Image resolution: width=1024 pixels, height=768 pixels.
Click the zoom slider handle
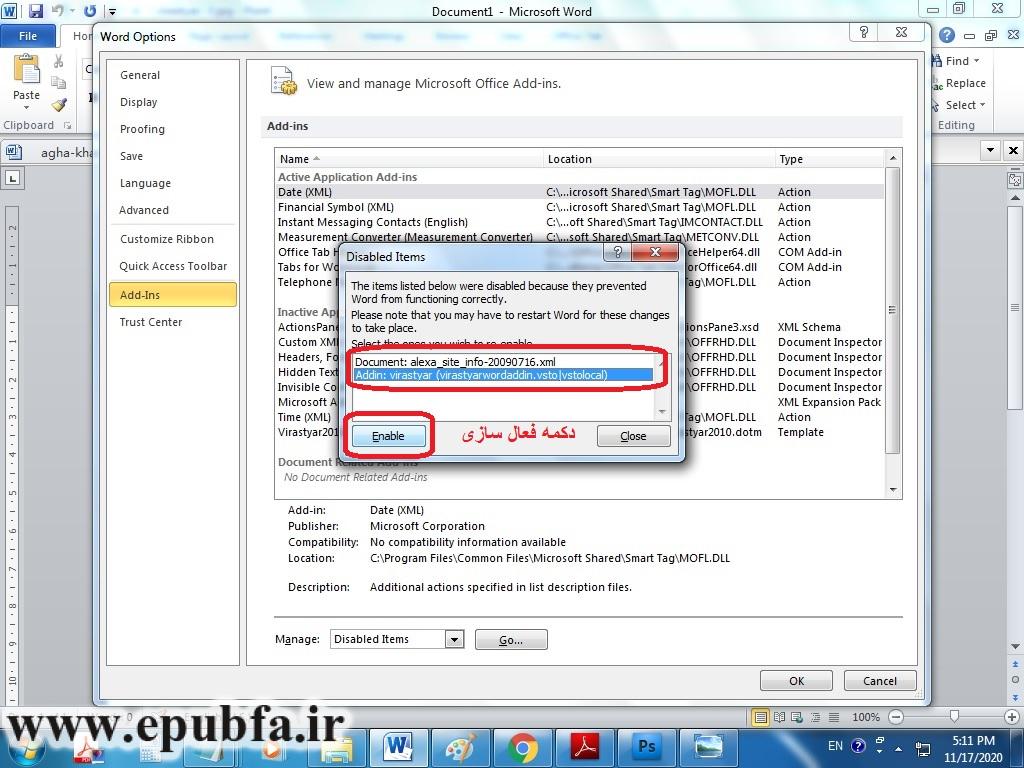point(954,717)
